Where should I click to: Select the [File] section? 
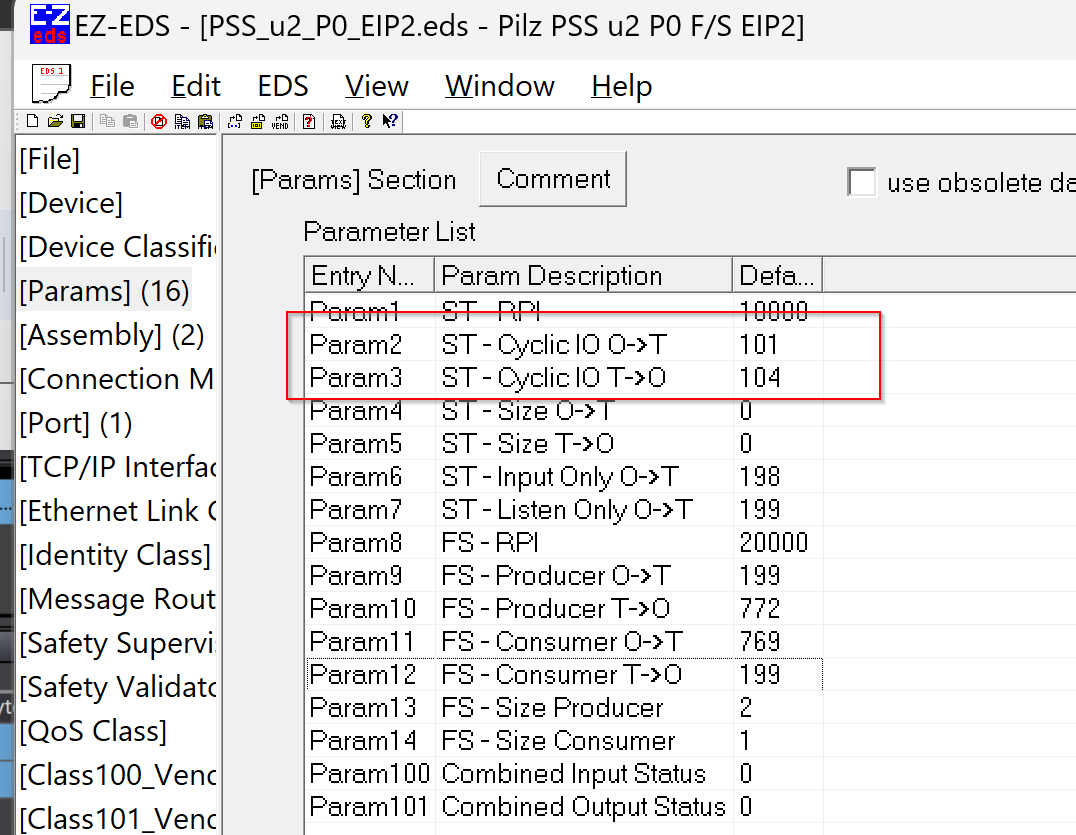point(49,159)
